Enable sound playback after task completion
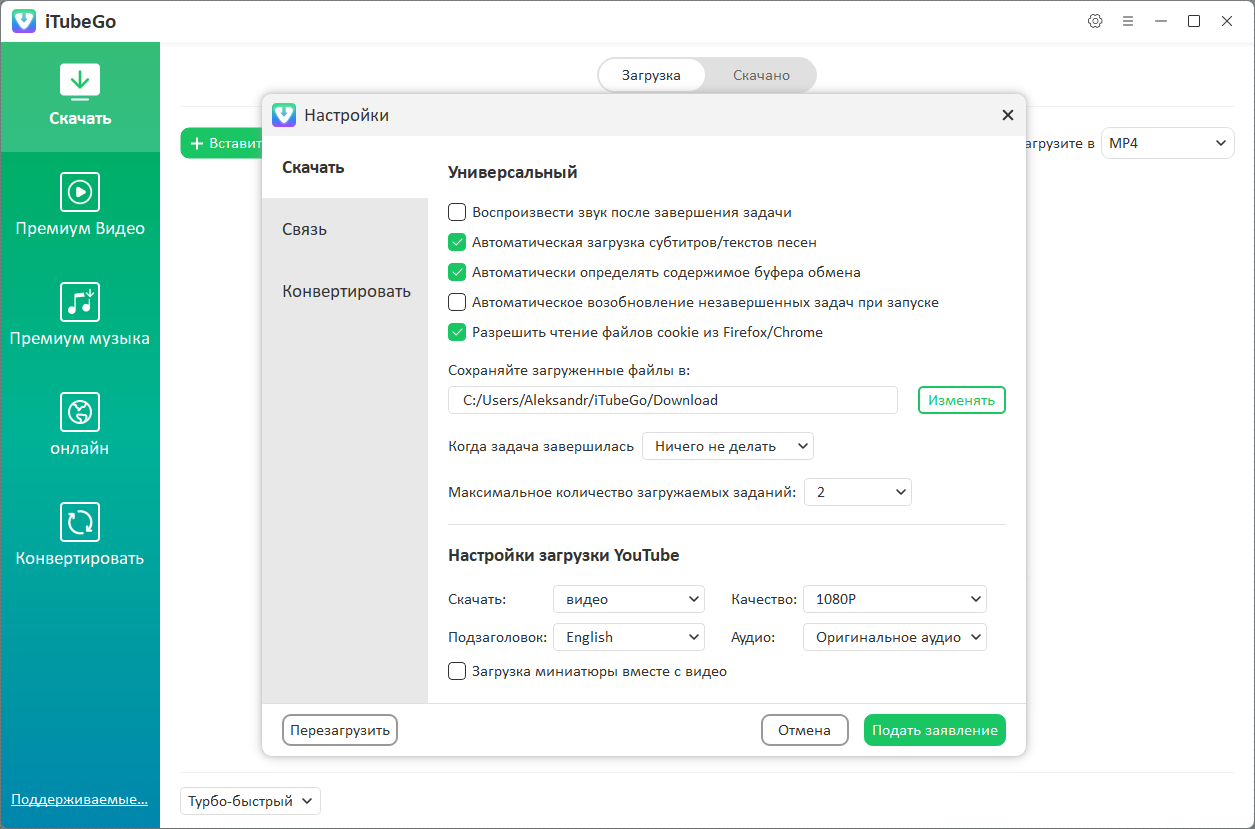1255x829 pixels. click(457, 212)
